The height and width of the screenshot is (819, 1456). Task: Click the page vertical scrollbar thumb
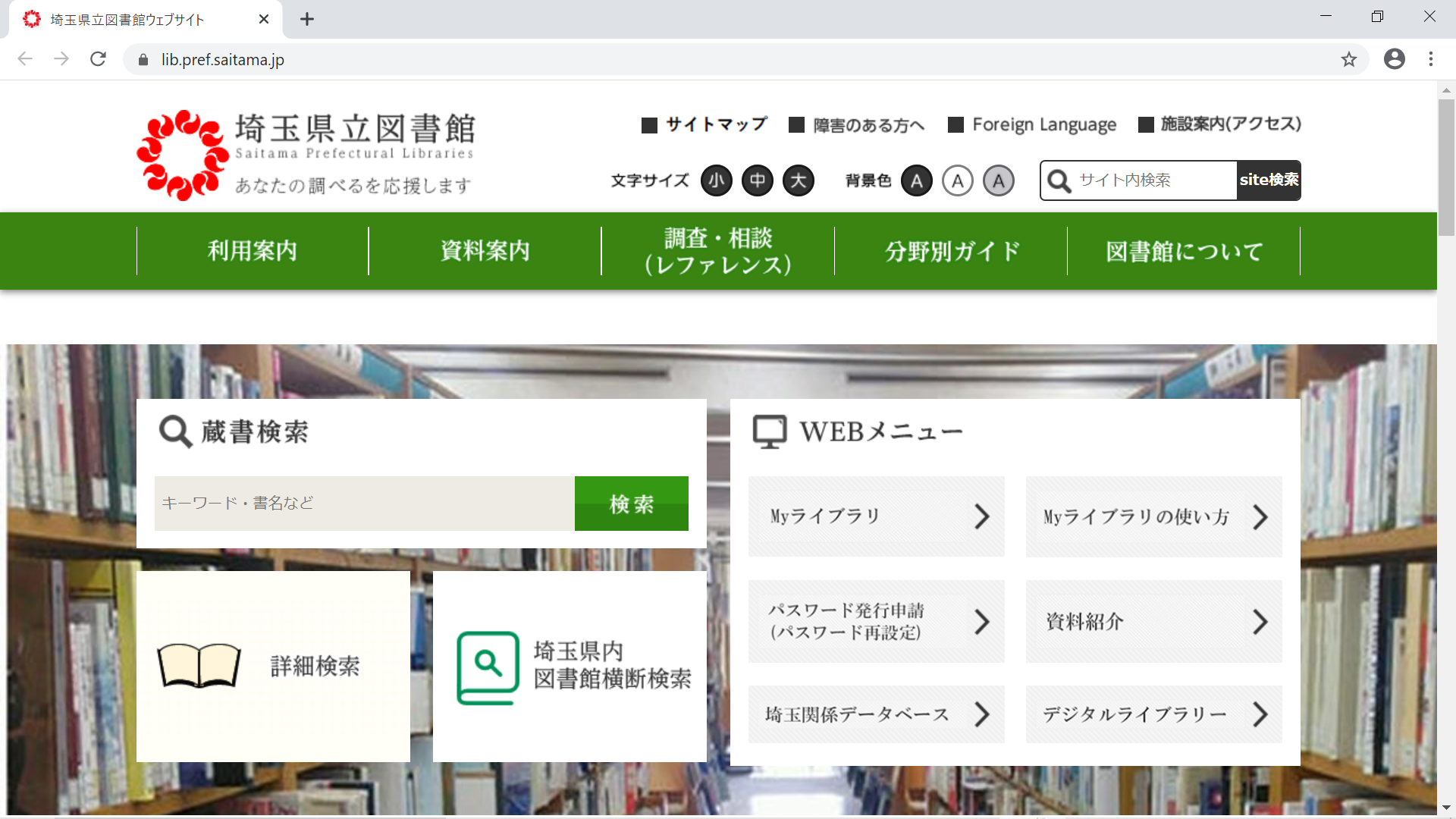[x=1446, y=167]
